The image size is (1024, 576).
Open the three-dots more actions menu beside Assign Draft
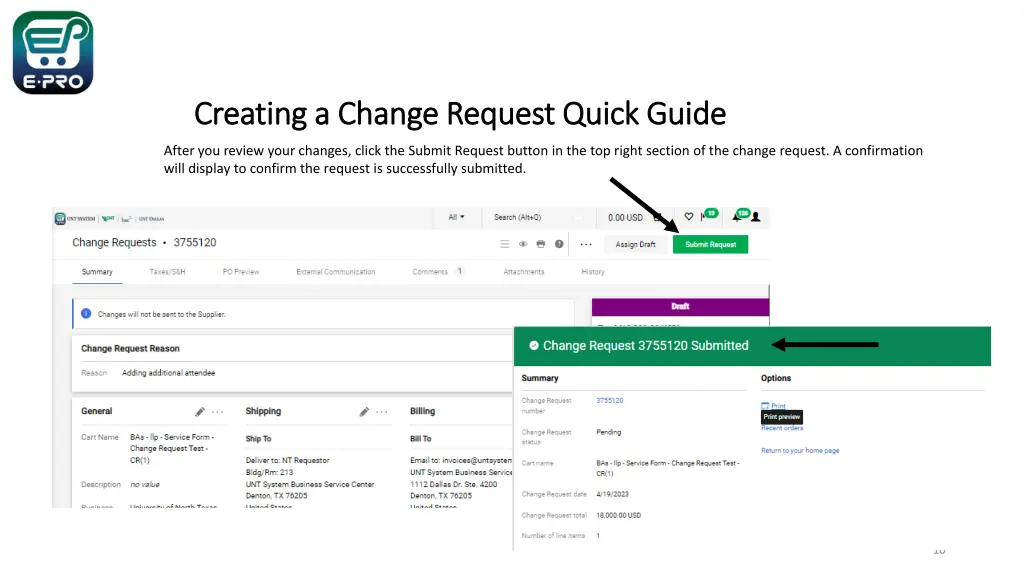[x=586, y=244]
